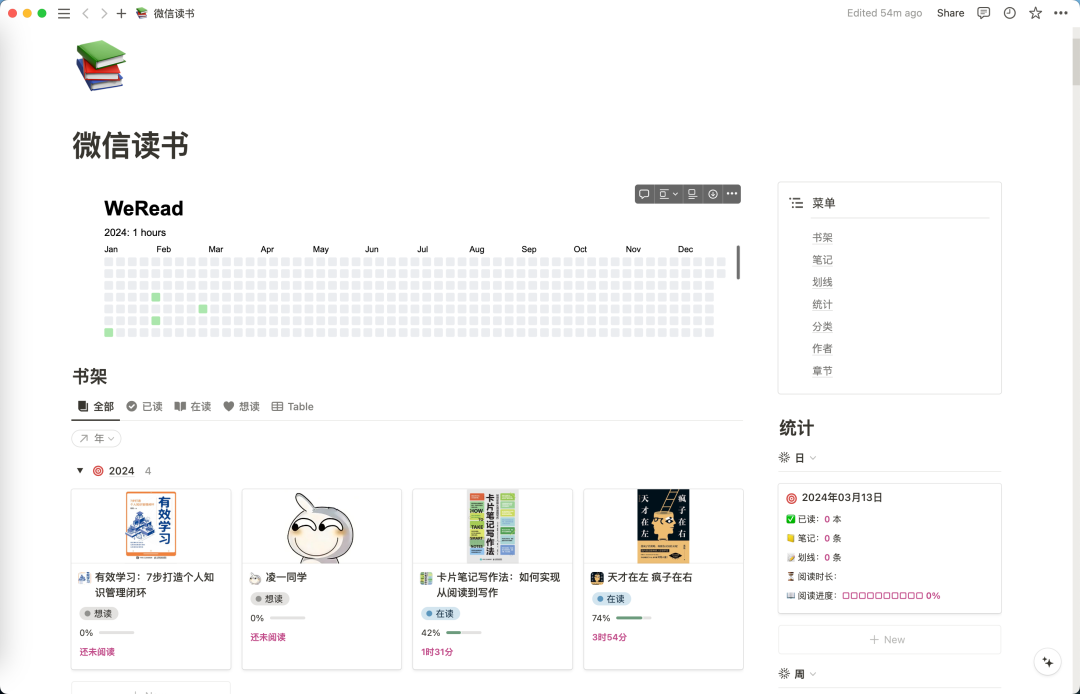Open 卡片笔记写作法 book cover thumbnail

492,527
